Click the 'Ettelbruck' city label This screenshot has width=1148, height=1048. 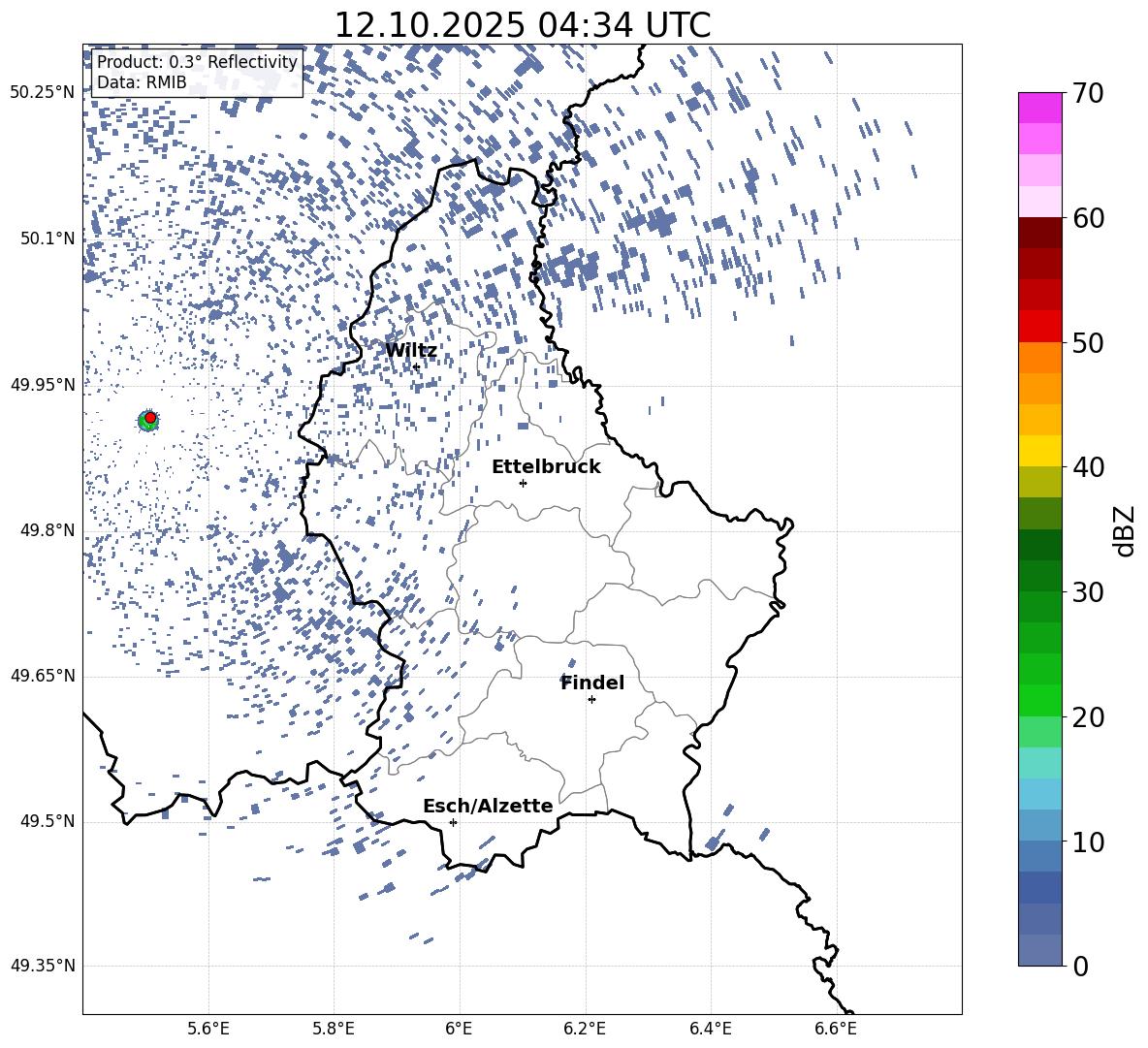[546, 467]
